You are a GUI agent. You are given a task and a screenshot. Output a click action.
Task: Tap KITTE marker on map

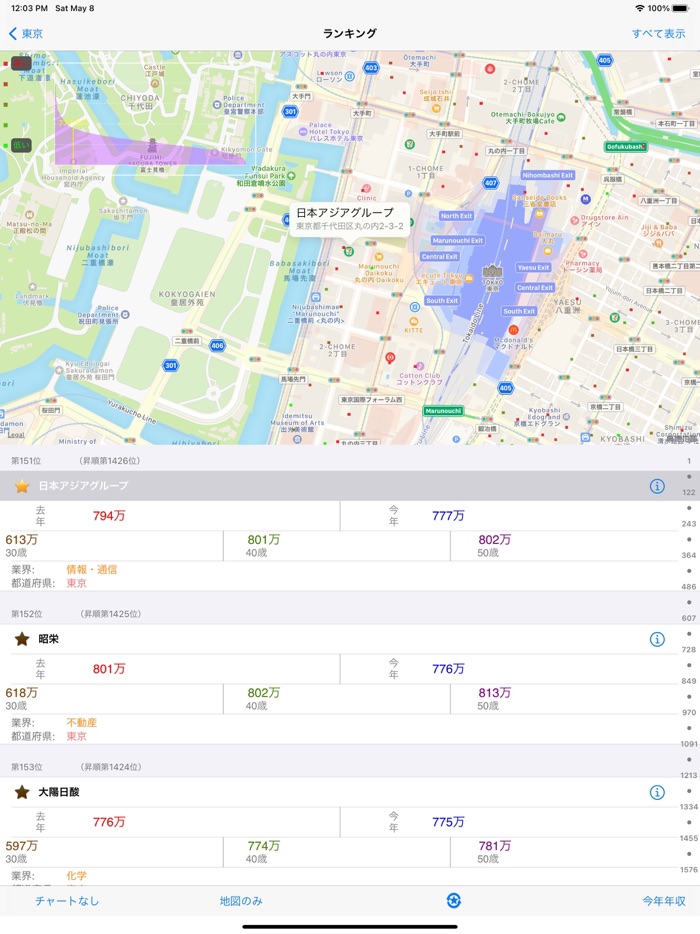click(413, 322)
